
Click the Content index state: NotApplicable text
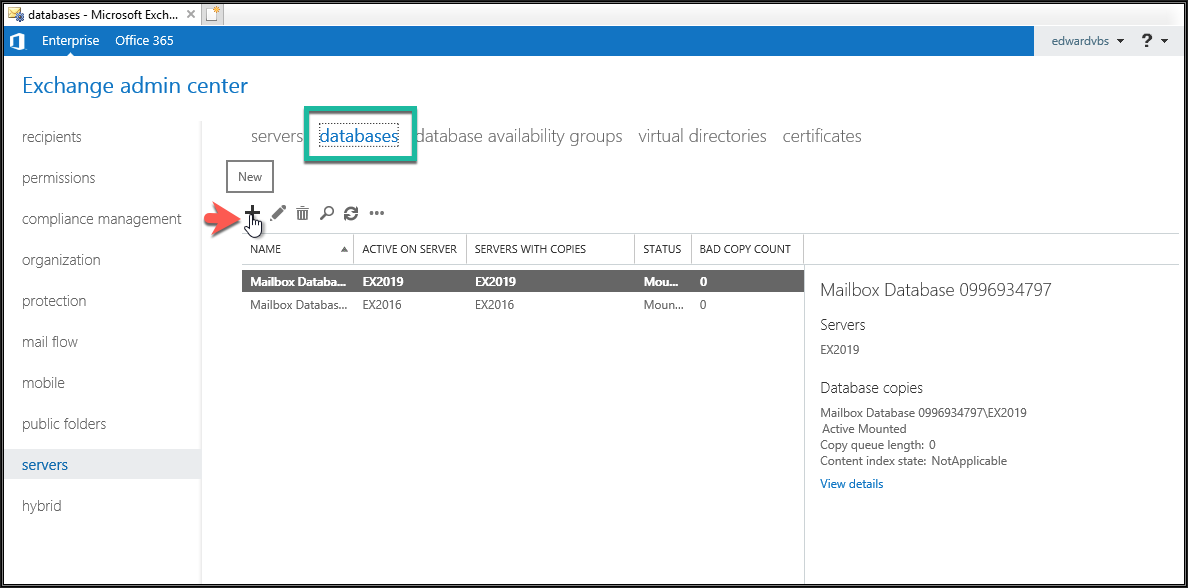[x=914, y=461]
